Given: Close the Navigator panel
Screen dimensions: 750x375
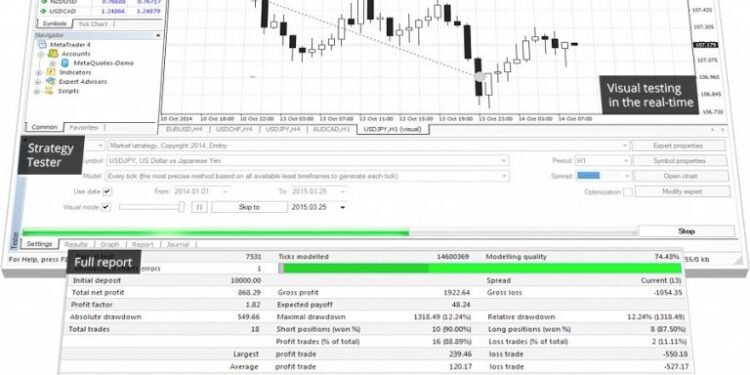Looking at the screenshot, I should tap(158, 35).
